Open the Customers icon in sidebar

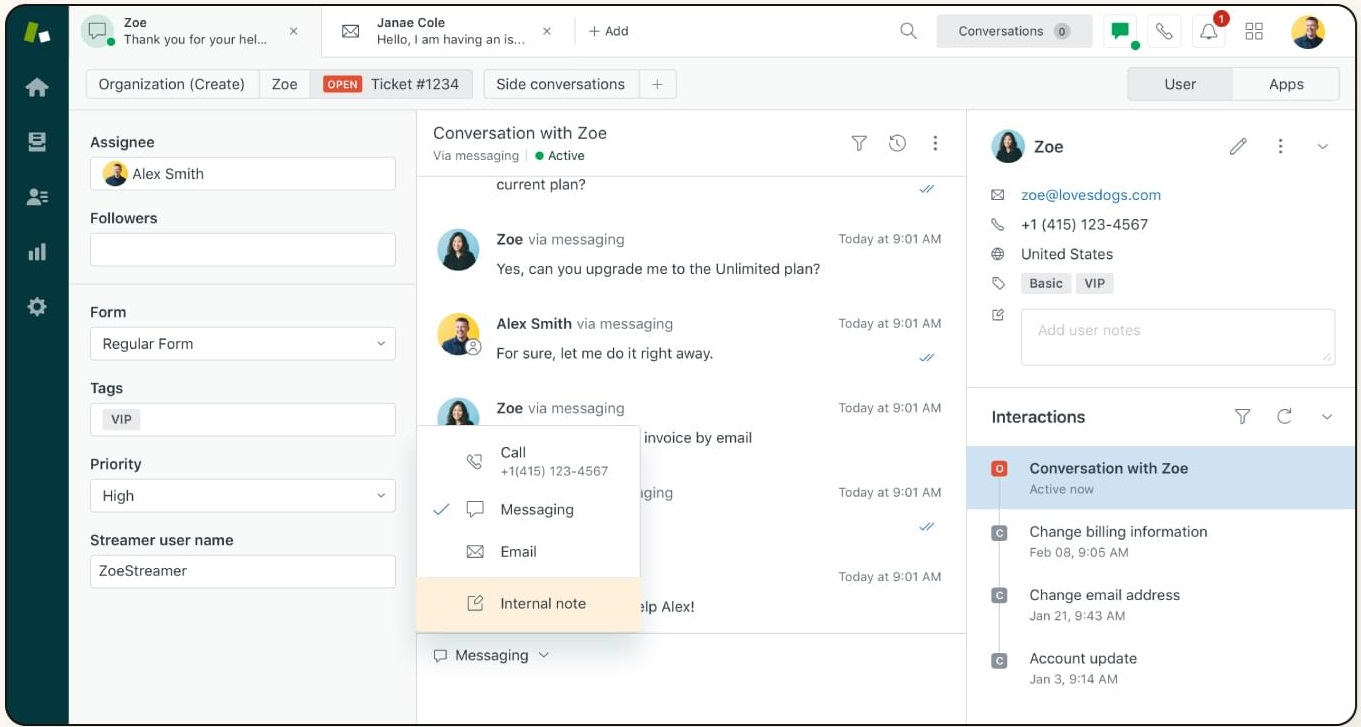[x=37, y=197]
